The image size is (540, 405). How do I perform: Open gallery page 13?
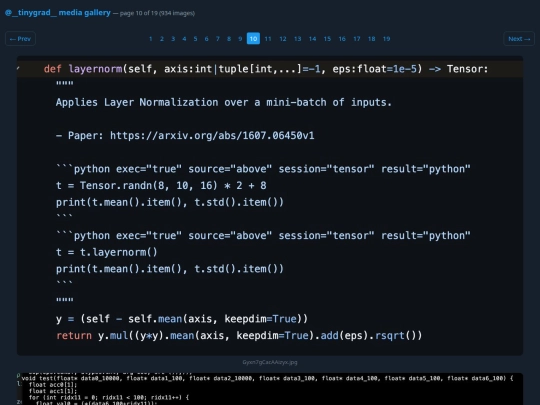point(298,39)
